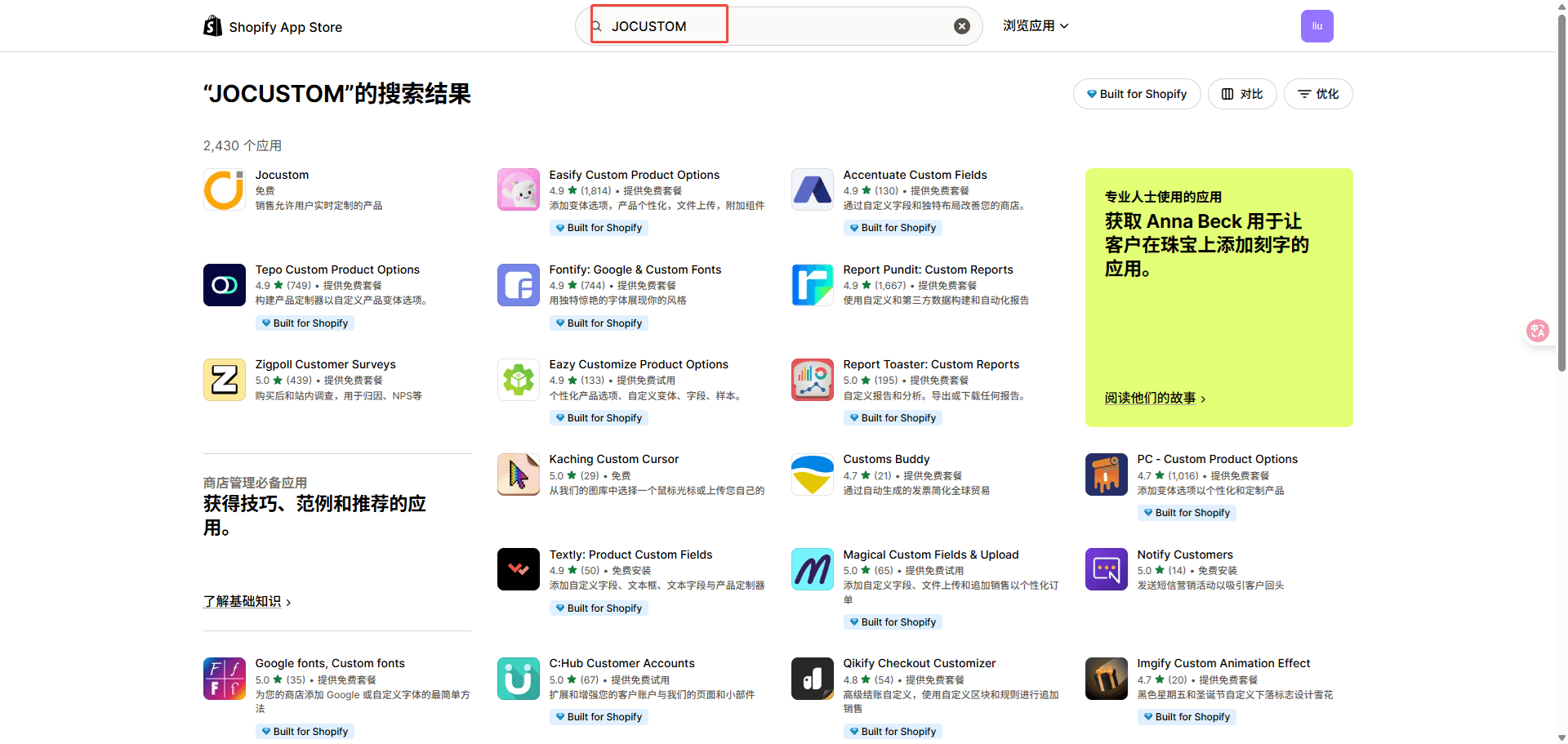Image resolution: width=1568 pixels, height=744 pixels.
Task: Click into the JOCUSTOM search field
Action: pyautogui.click(x=776, y=26)
